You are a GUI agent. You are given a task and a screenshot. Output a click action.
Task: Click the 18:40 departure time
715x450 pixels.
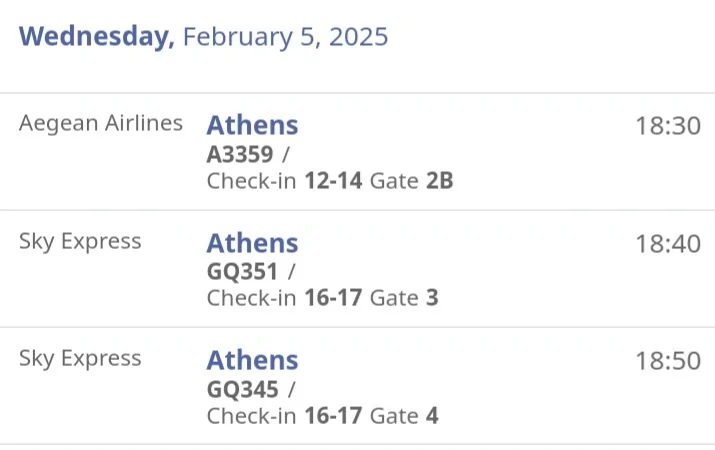click(668, 243)
